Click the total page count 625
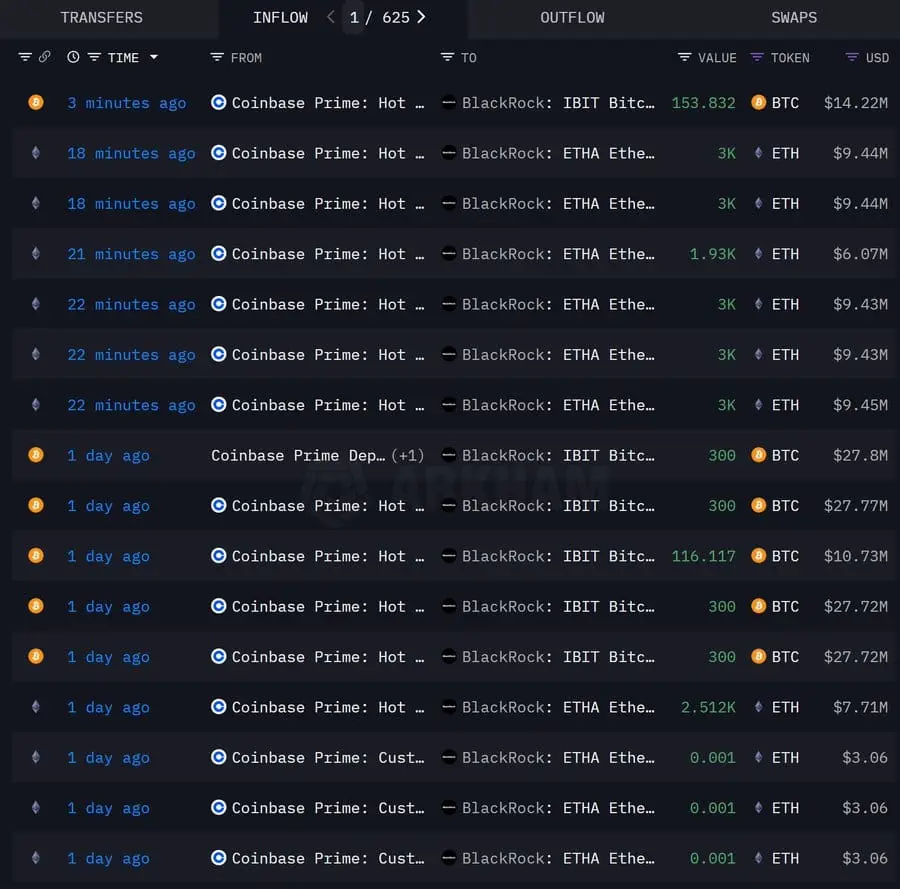 click(x=395, y=18)
